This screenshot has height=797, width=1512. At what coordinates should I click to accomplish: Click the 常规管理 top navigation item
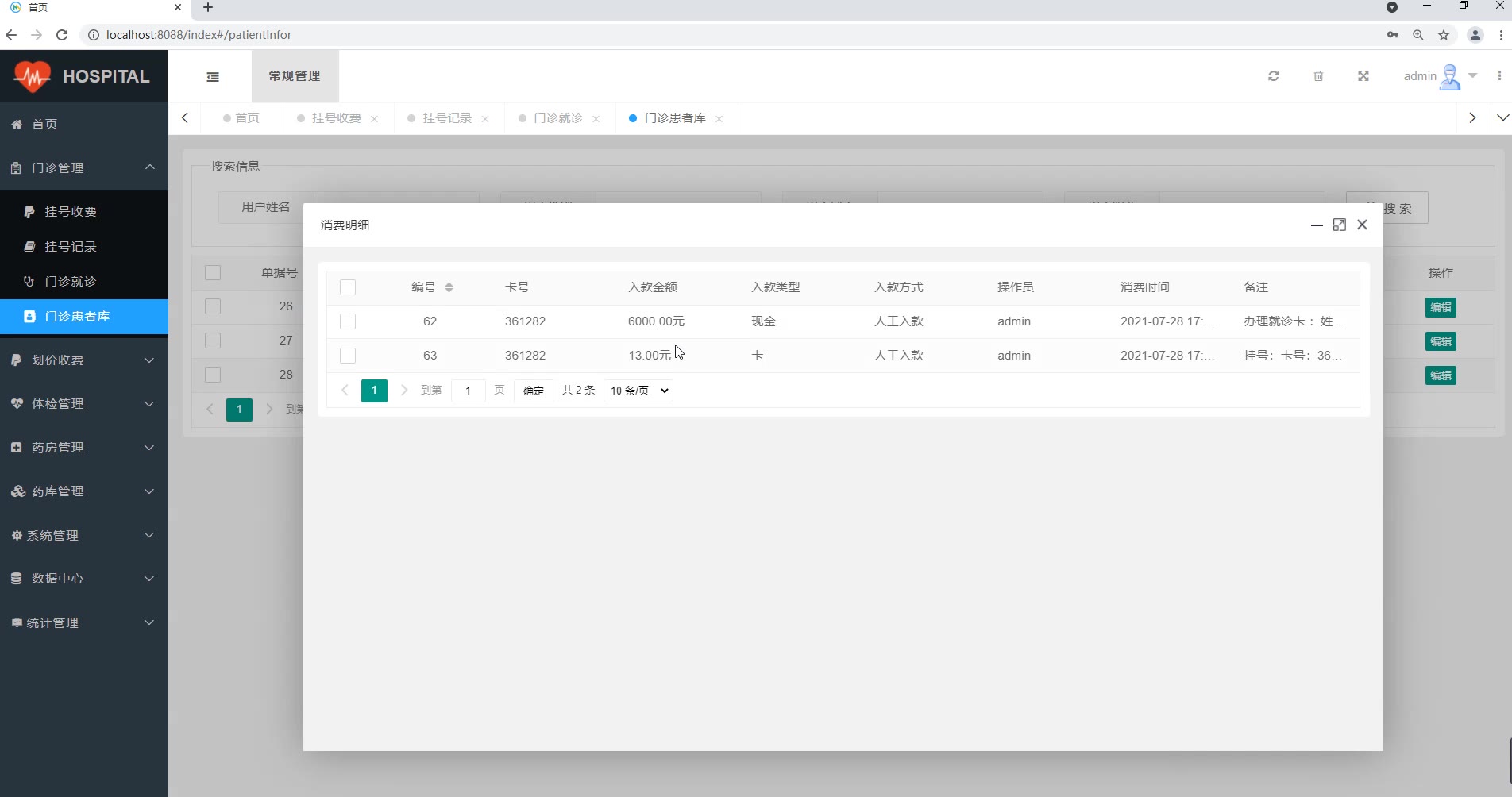point(295,76)
